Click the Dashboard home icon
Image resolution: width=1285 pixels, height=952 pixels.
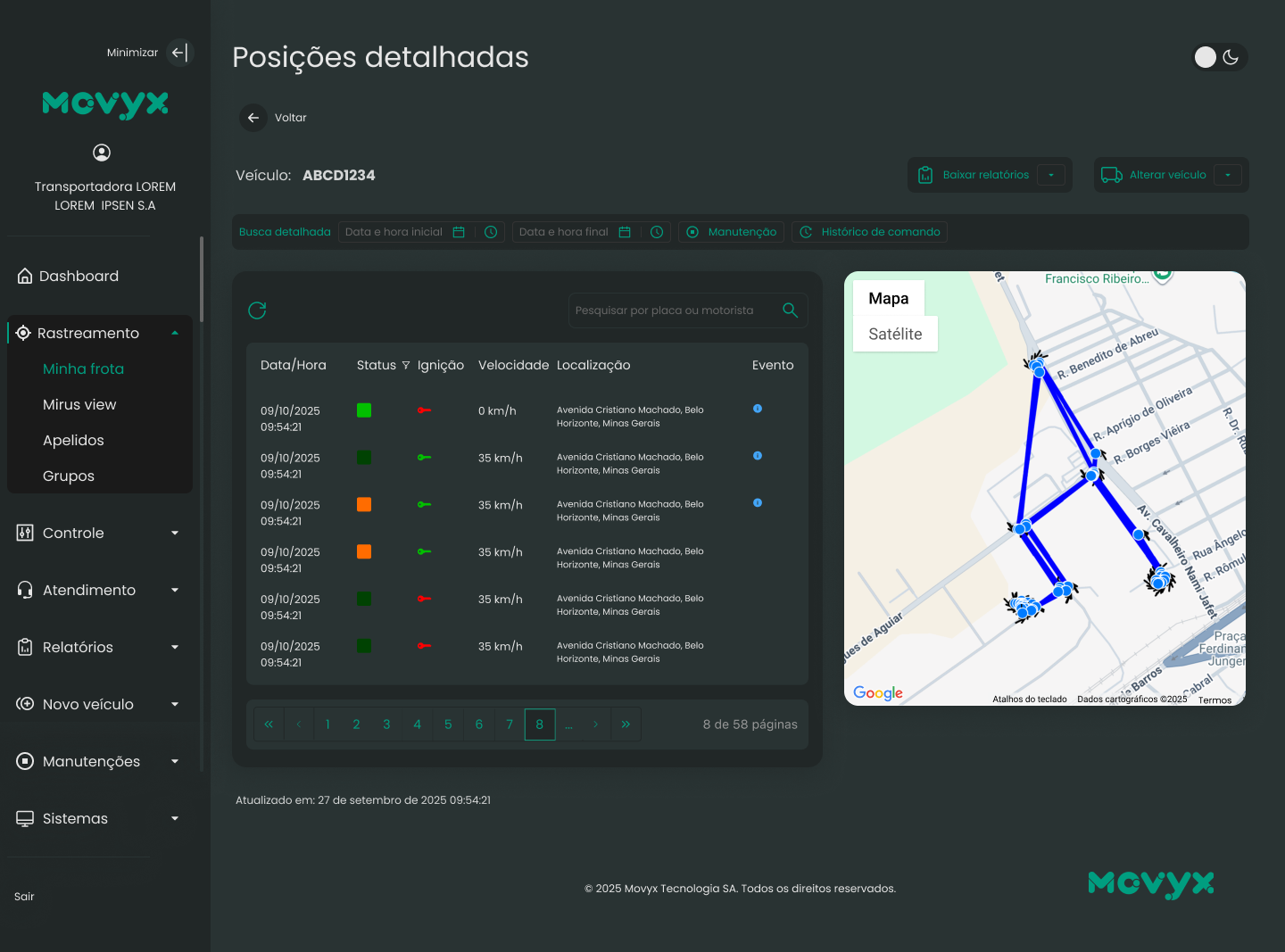(x=25, y=276)
